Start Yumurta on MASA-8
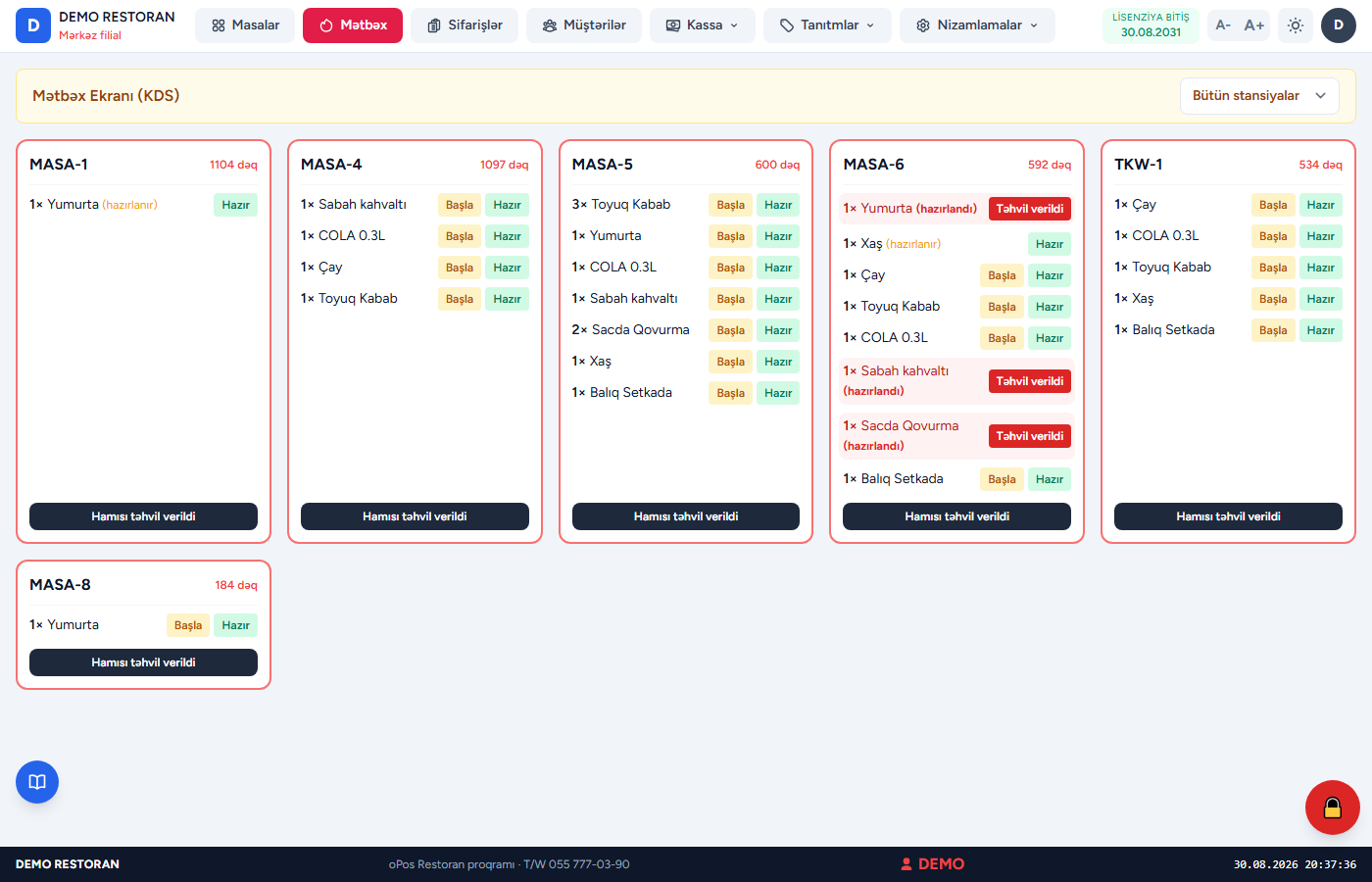 (x=188, y=625)
